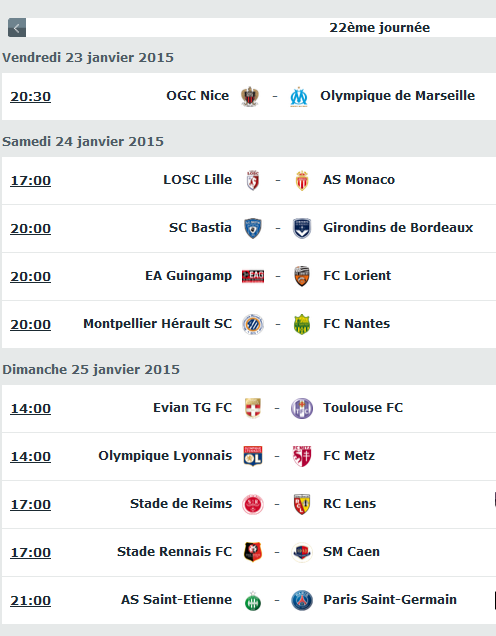Go to the previous matchday arrow
This screenshot has width=496, height=636.
pyautogui.click(x=17, y=28)
